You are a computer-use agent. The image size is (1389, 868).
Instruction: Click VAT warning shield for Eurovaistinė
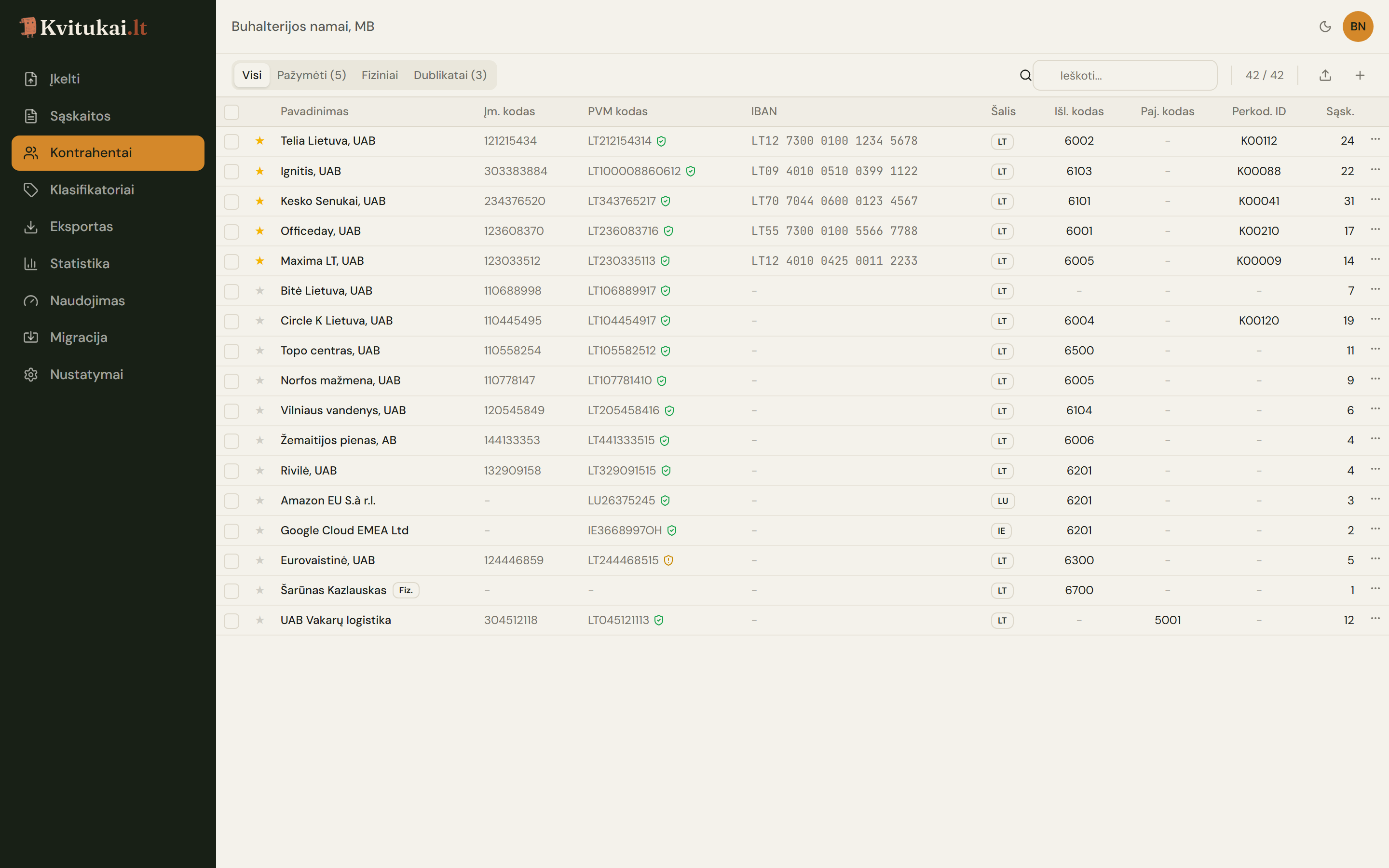tap(668, 560)
